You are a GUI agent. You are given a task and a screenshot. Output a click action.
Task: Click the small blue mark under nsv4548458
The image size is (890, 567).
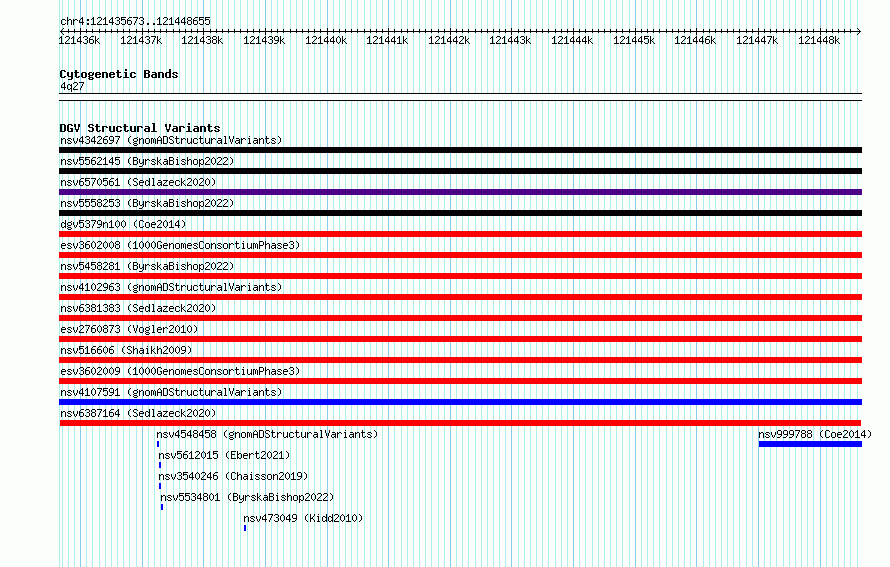coord(158,444)
